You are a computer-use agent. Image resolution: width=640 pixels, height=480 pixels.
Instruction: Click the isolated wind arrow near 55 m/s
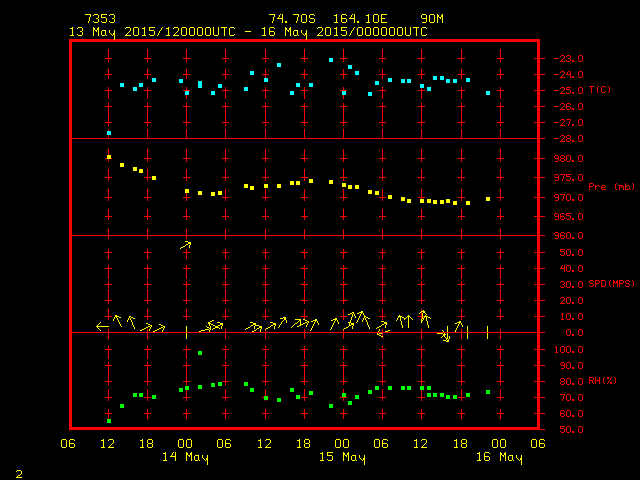[186, 245]
